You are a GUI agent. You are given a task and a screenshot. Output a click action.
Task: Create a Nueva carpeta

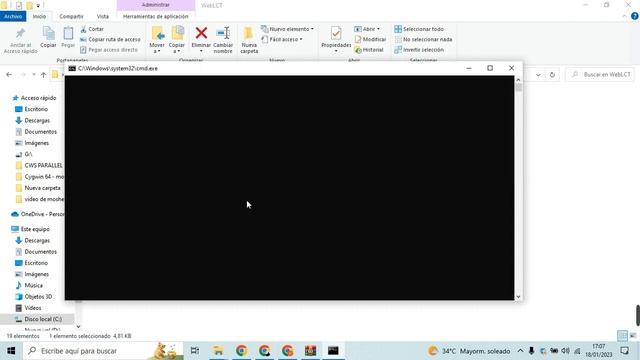(x=249, y=40)
